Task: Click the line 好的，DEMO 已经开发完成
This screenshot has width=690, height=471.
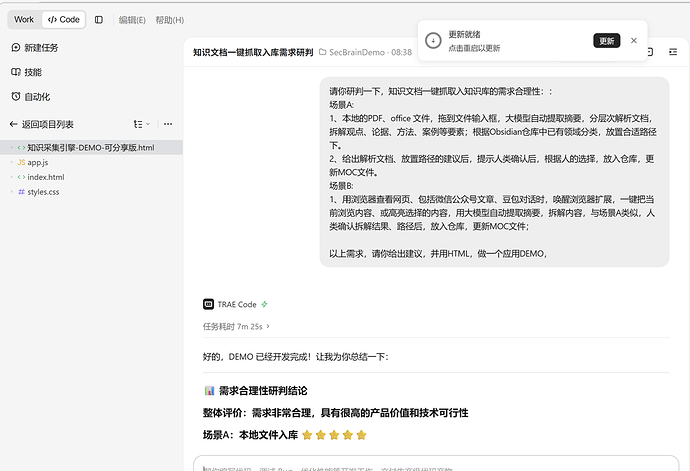Action: click(296, 357)
